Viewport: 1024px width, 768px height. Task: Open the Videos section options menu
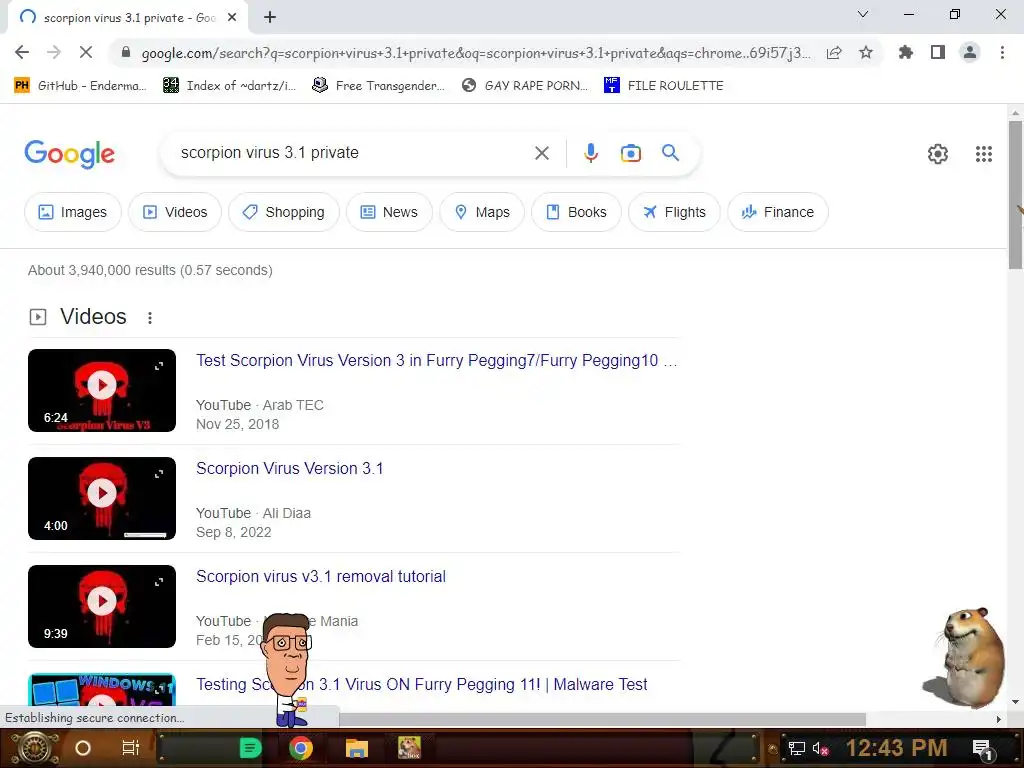(150, 317)
